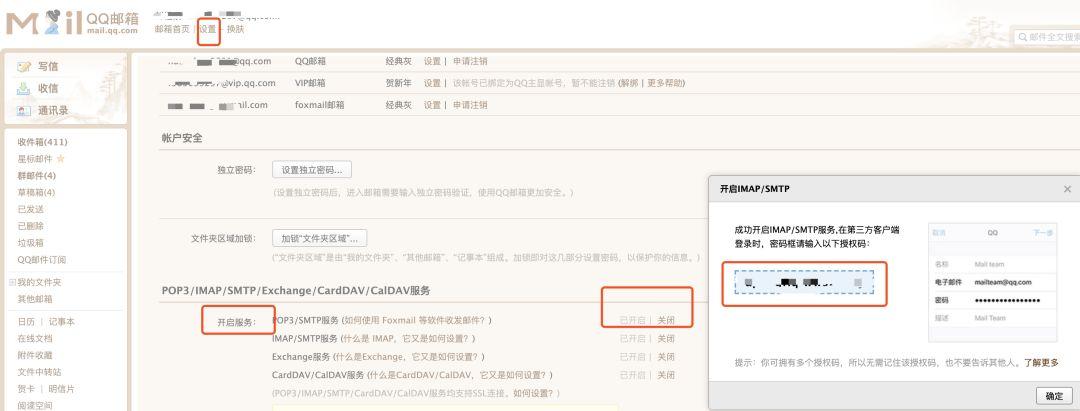
Task: Click the QQ Mail logo
Action: click(72, 22)
